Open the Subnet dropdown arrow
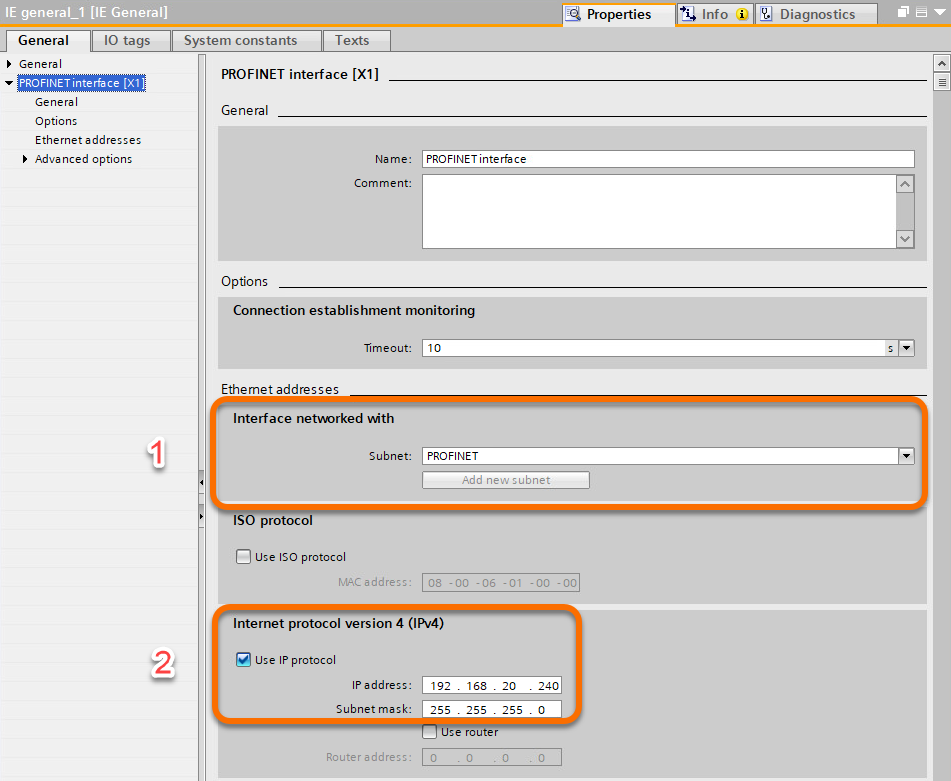The height and width of the screenshot is (781, 951). 906,456
